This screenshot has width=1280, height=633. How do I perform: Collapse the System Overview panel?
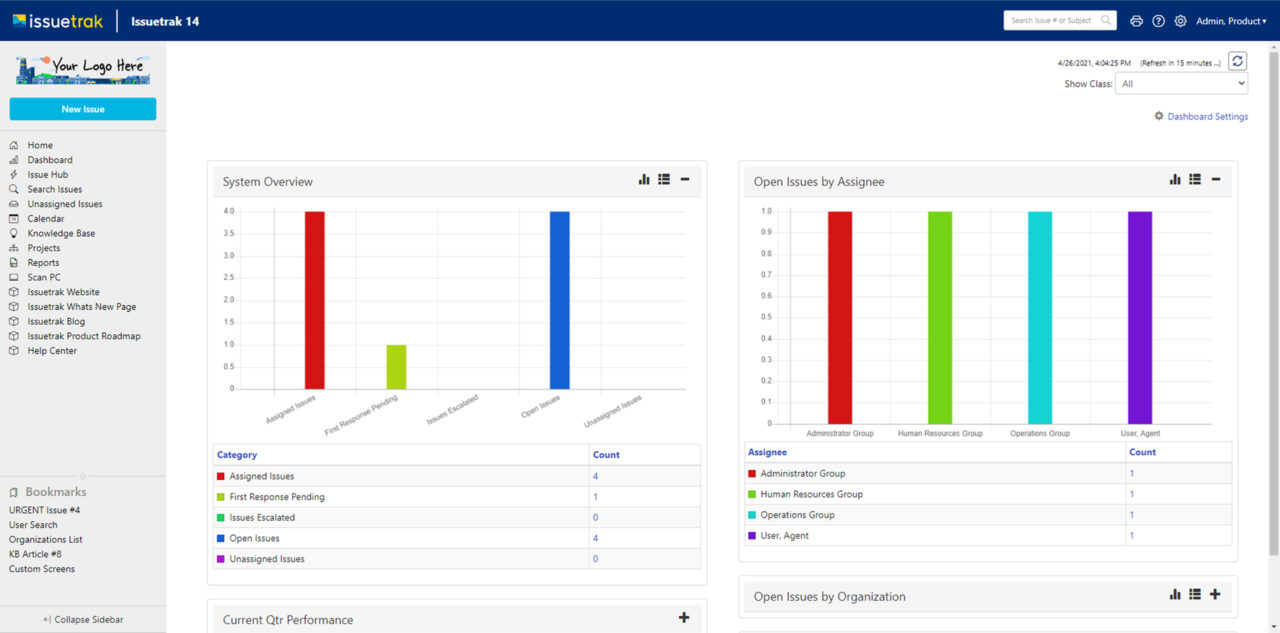684,179
